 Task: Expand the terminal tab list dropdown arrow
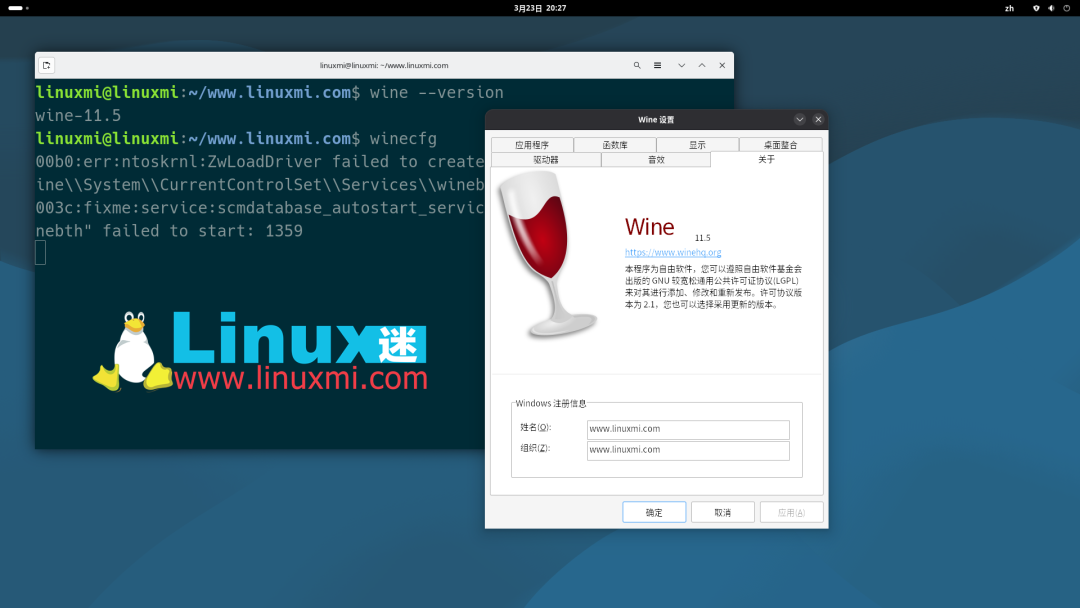(x=681, y=64)
